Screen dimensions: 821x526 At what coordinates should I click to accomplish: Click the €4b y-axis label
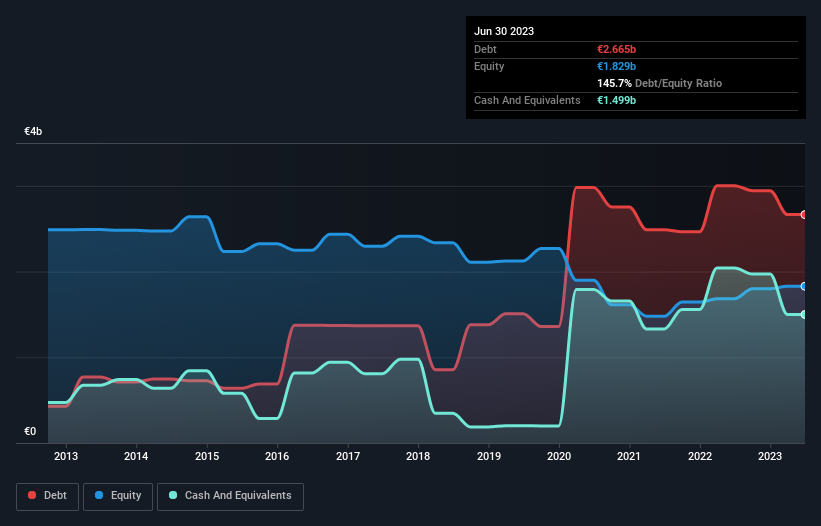click(x=33, y=131)
